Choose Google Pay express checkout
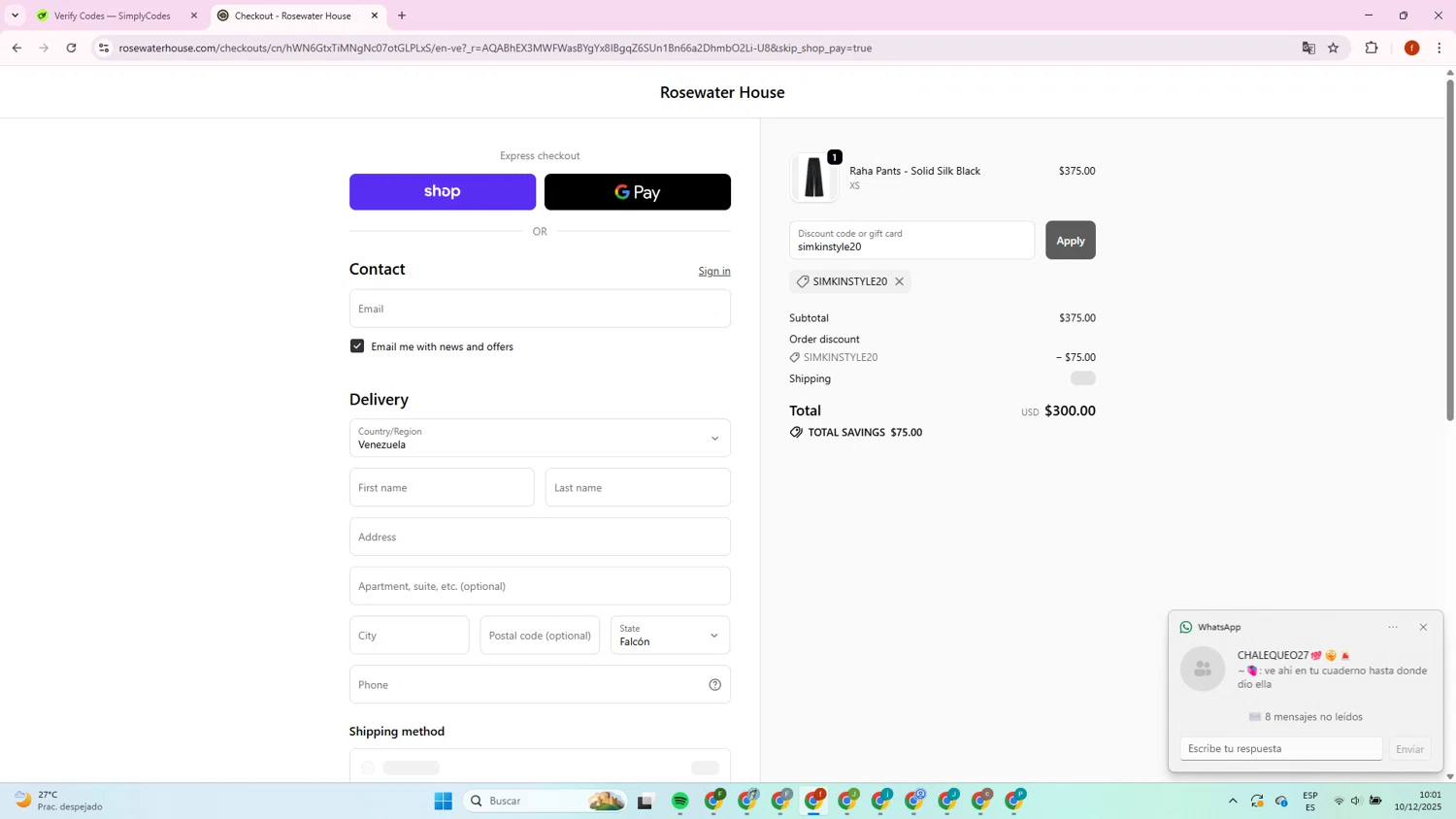 click(x=638, y=192)
